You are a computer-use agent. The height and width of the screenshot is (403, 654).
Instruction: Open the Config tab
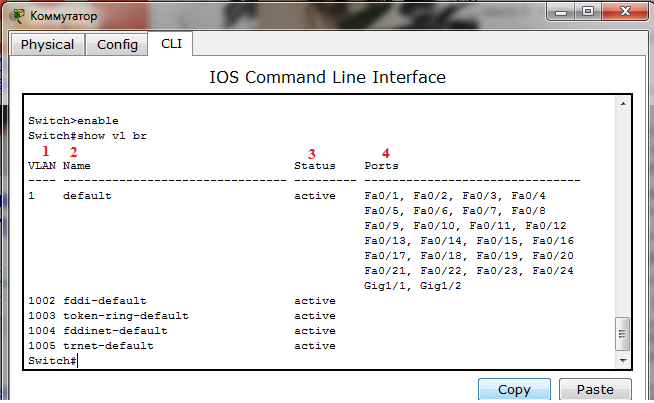coord(117,45)
